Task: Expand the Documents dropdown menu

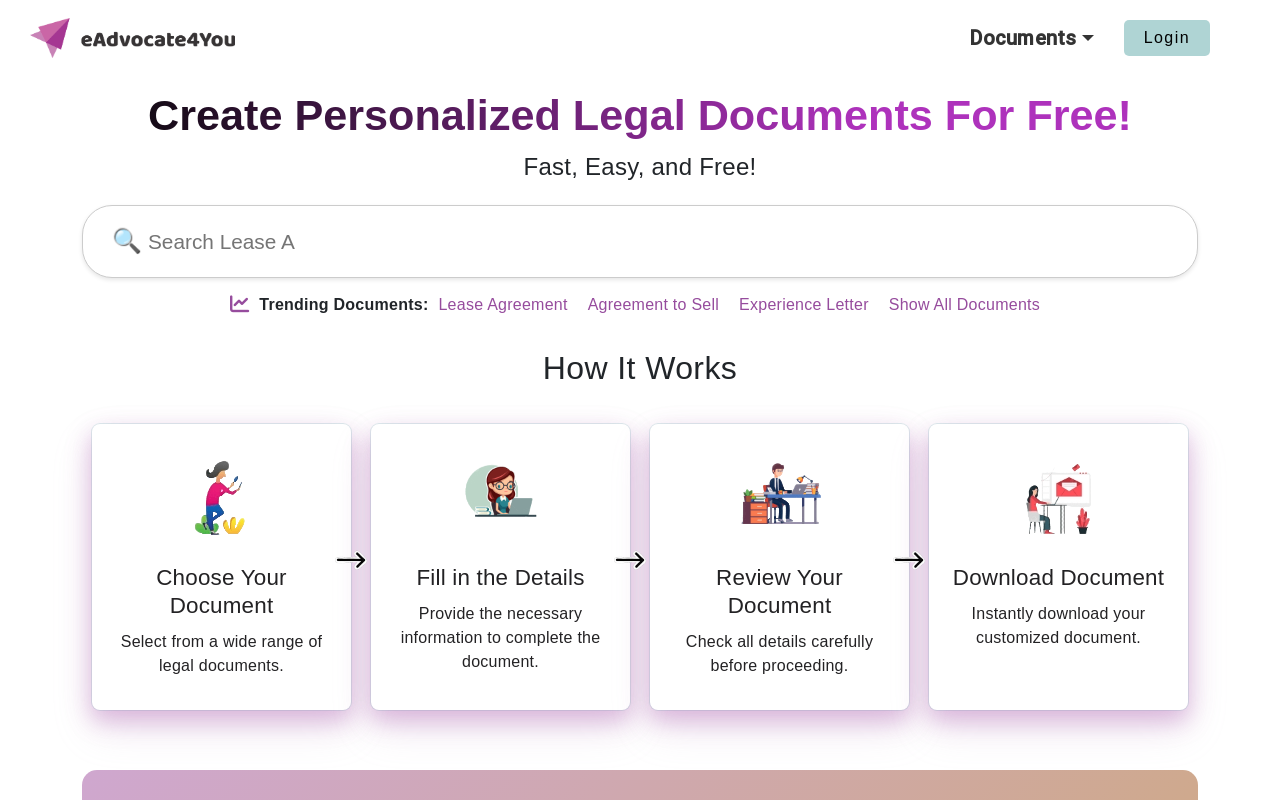Action: (x=1031, y=38)
